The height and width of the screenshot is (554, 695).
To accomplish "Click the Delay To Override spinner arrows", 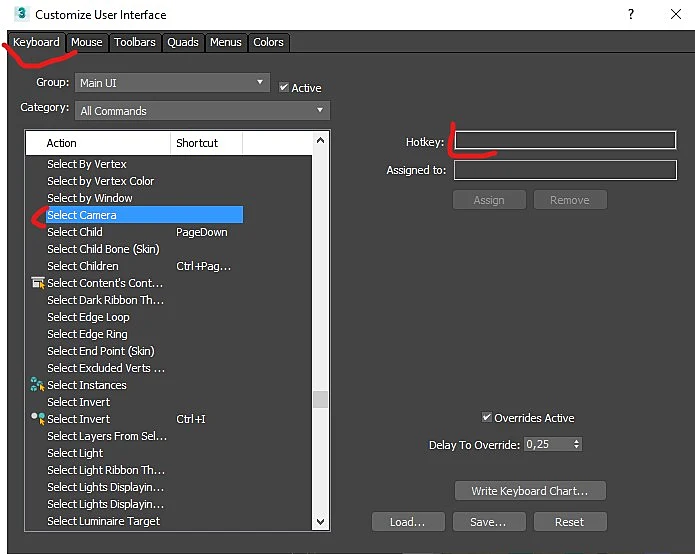I will click(x=576, y=444).
